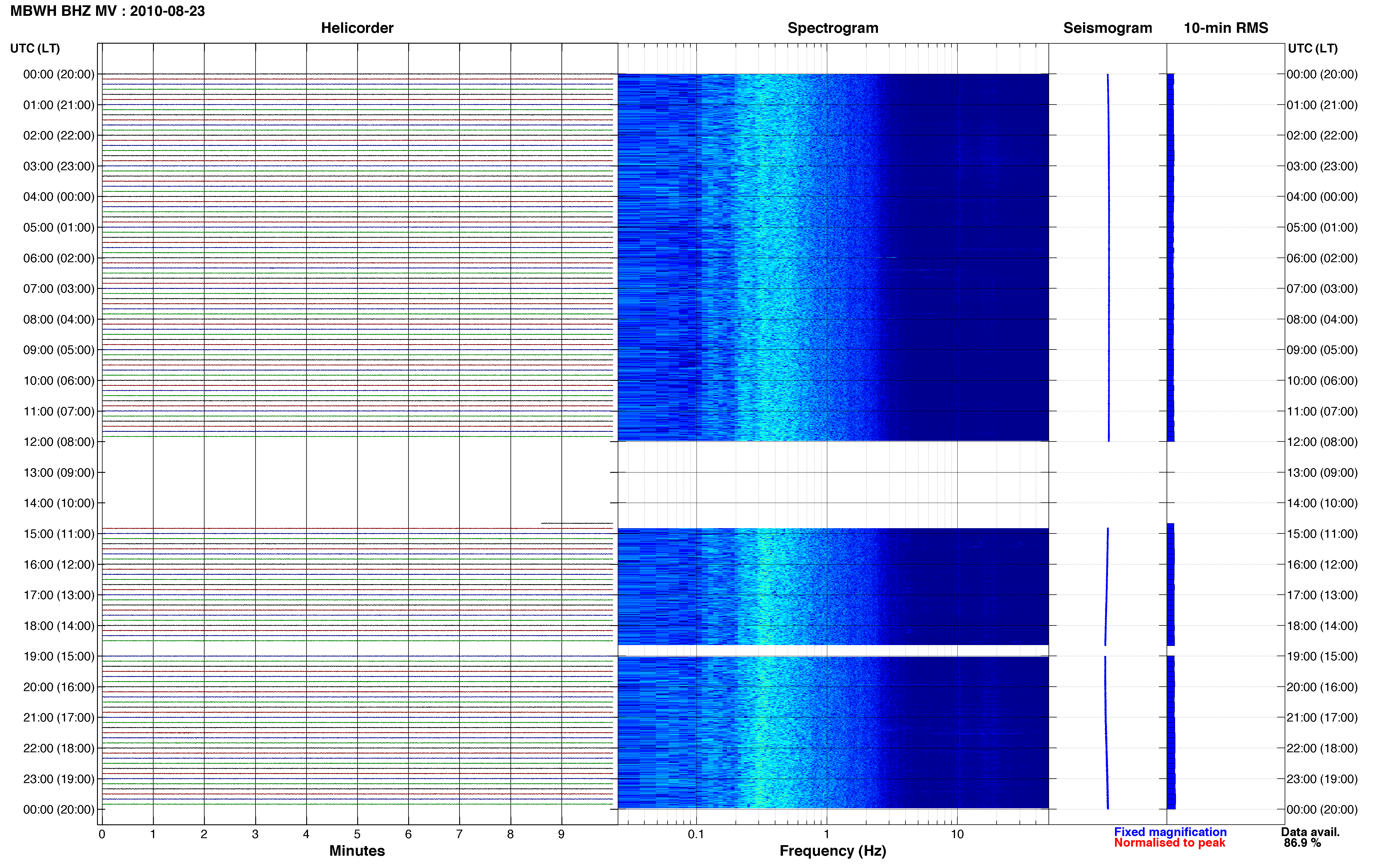Click the plot title 'MBWH BHZ MV : 2010-08-23'
The width and height of the screenshot is (1389, 868).
tap(107, 11)
